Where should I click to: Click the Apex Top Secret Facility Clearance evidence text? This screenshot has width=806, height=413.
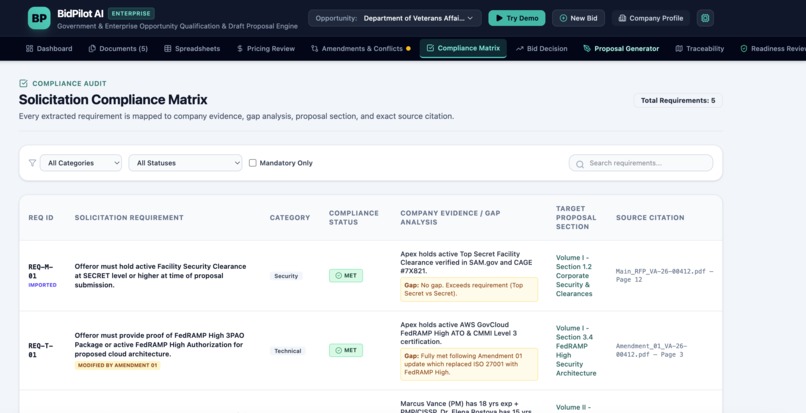pos(466,262)
